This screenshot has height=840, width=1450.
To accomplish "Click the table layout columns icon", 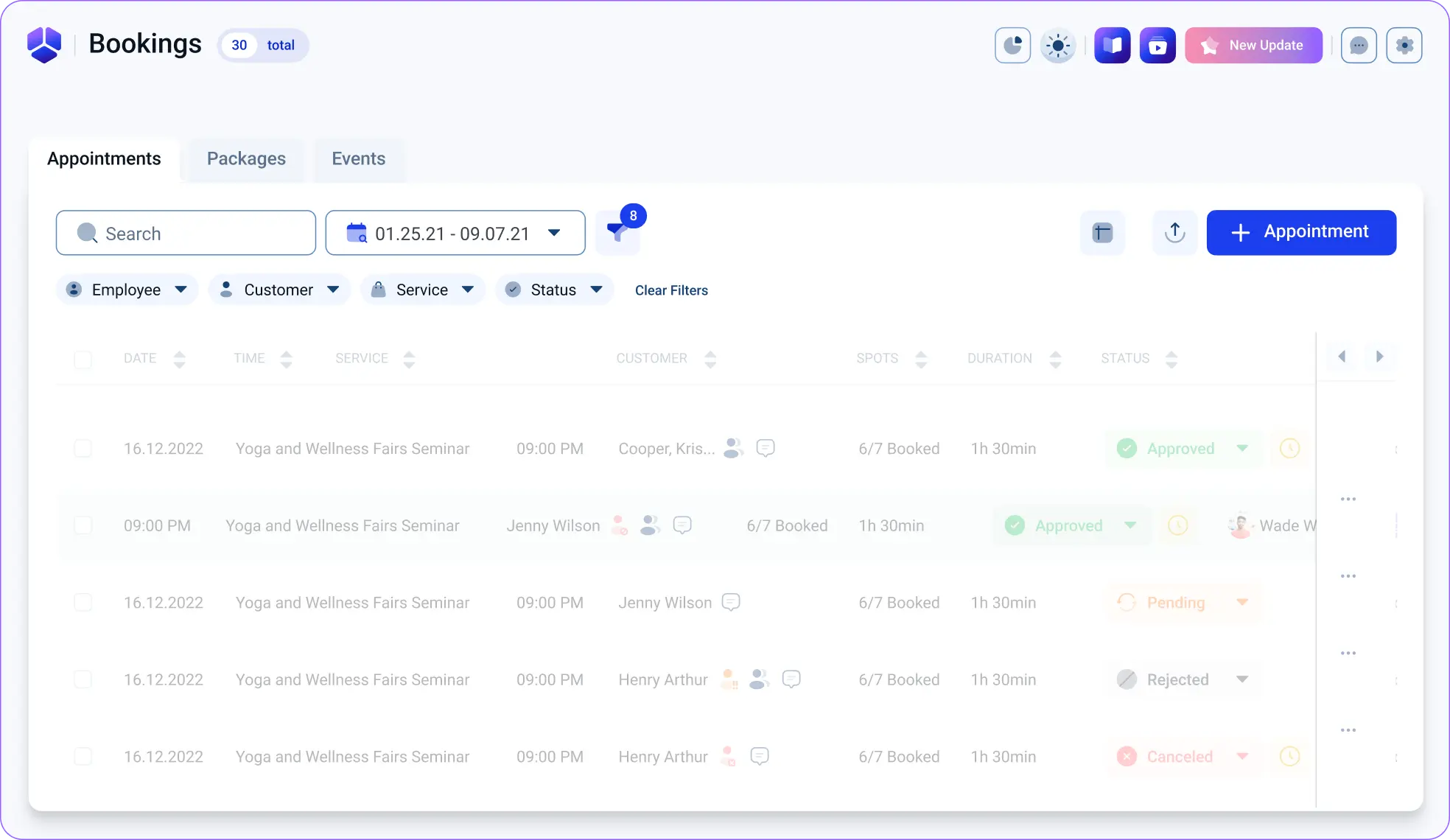I will click(1102, 233).
